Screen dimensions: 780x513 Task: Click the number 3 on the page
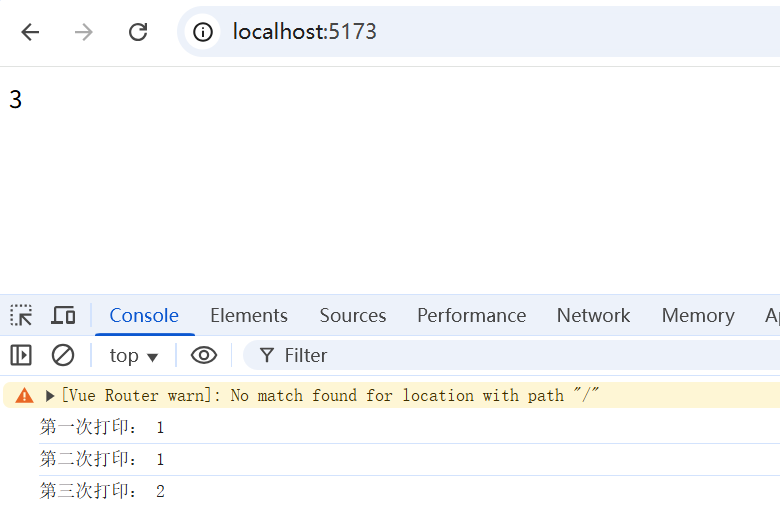tap(15, 100)
